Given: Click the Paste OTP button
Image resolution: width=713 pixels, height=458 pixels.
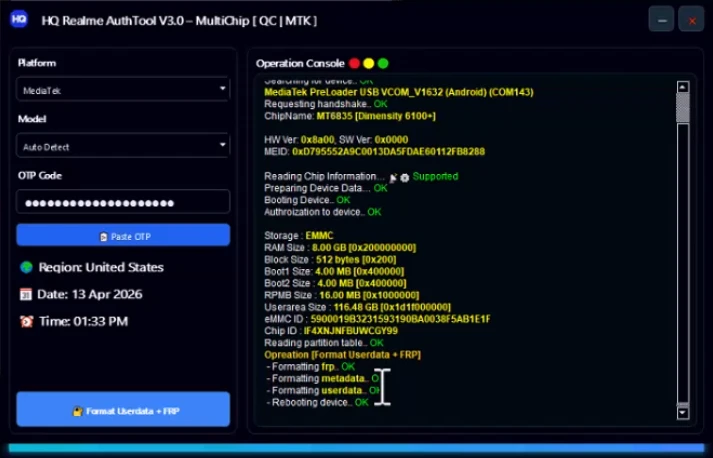Looking at the screenshot, I should [x=123, y=236].
